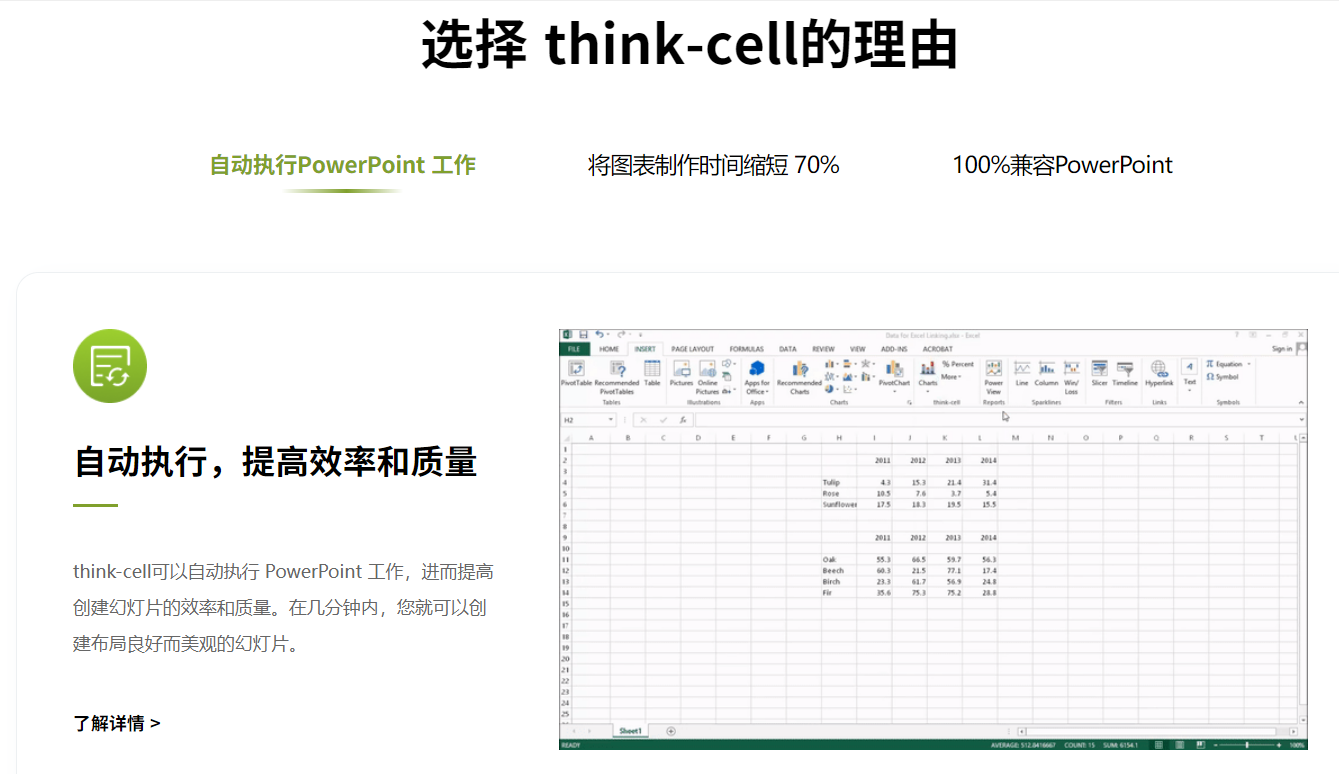The width and height of the screenshot is (1339, 774).
Task: Select the Fir cell in the spreadsheet
Action: [839, 592]
